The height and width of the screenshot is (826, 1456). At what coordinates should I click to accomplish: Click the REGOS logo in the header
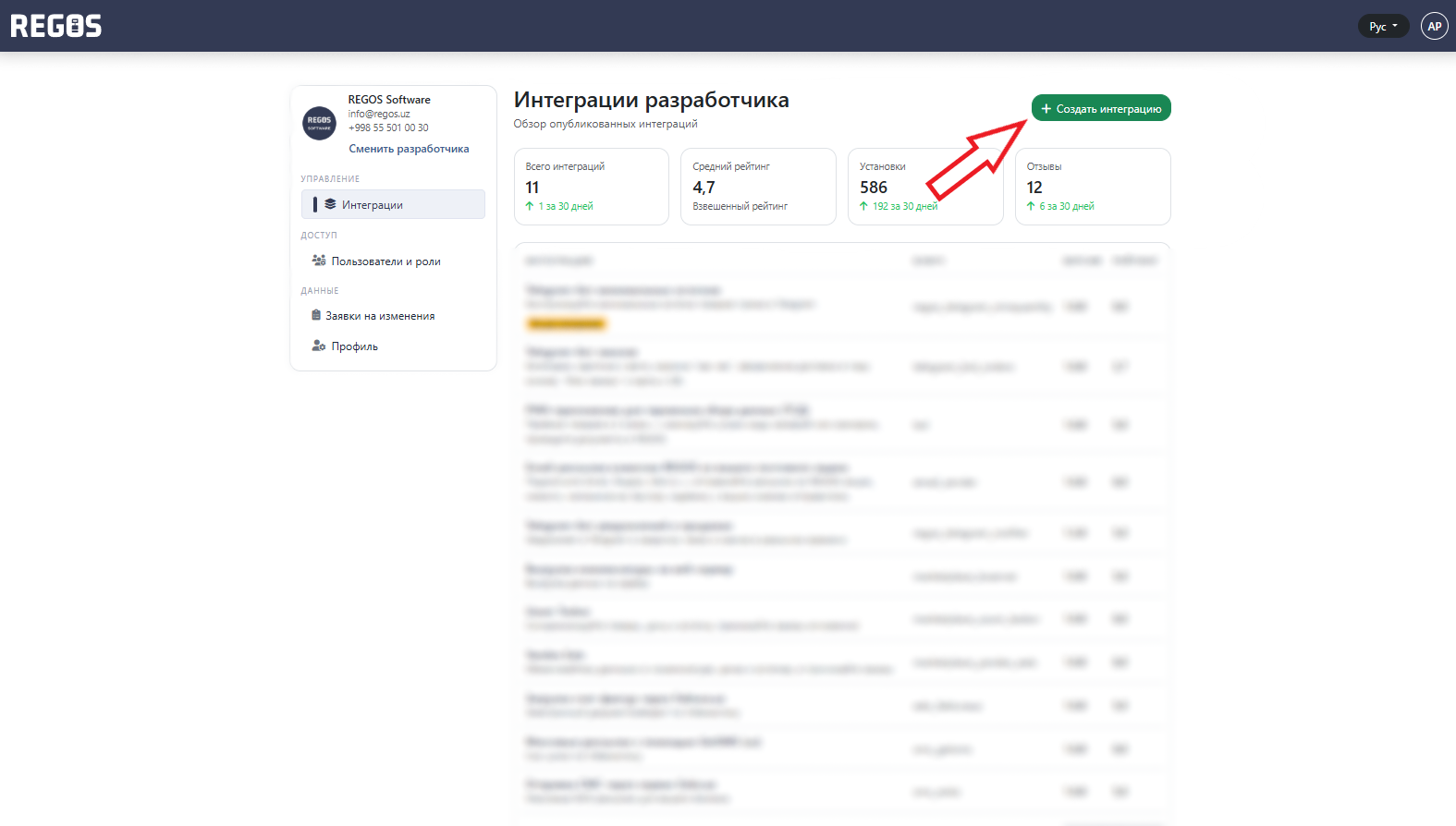point(56,26)
